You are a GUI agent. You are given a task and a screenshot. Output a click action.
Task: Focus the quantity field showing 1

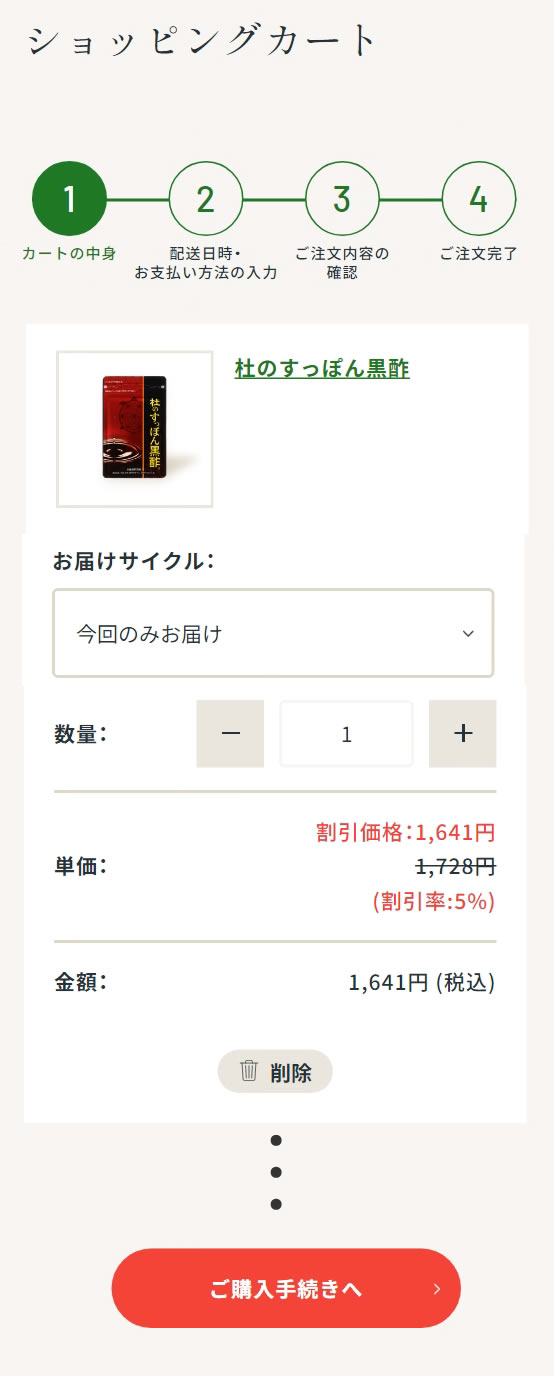(x=346, y=734)
